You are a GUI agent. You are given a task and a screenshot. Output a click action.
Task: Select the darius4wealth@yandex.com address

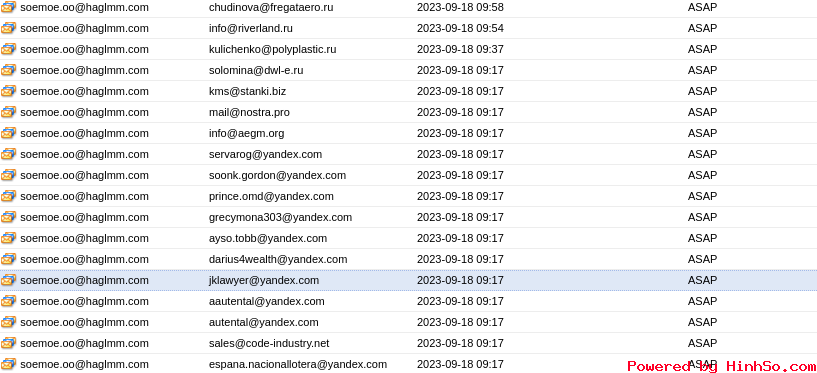point(278,259)
